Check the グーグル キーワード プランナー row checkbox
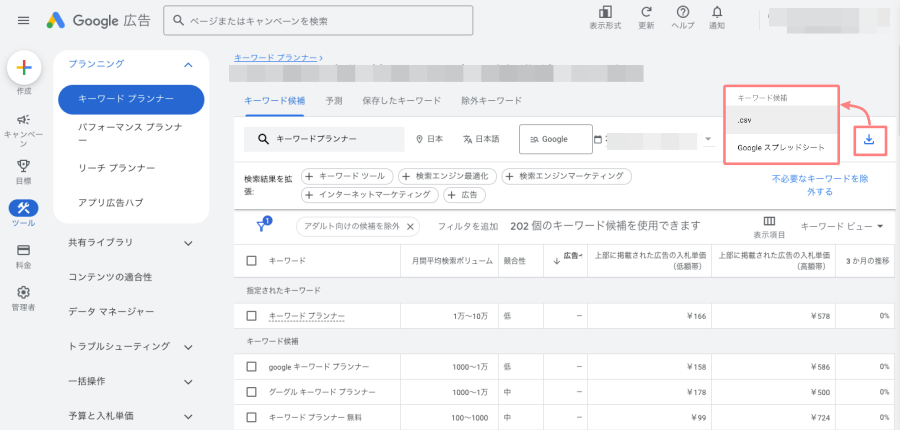Image resolution: width=900 pixels, height=430 pixels. (x=251, y=392)
